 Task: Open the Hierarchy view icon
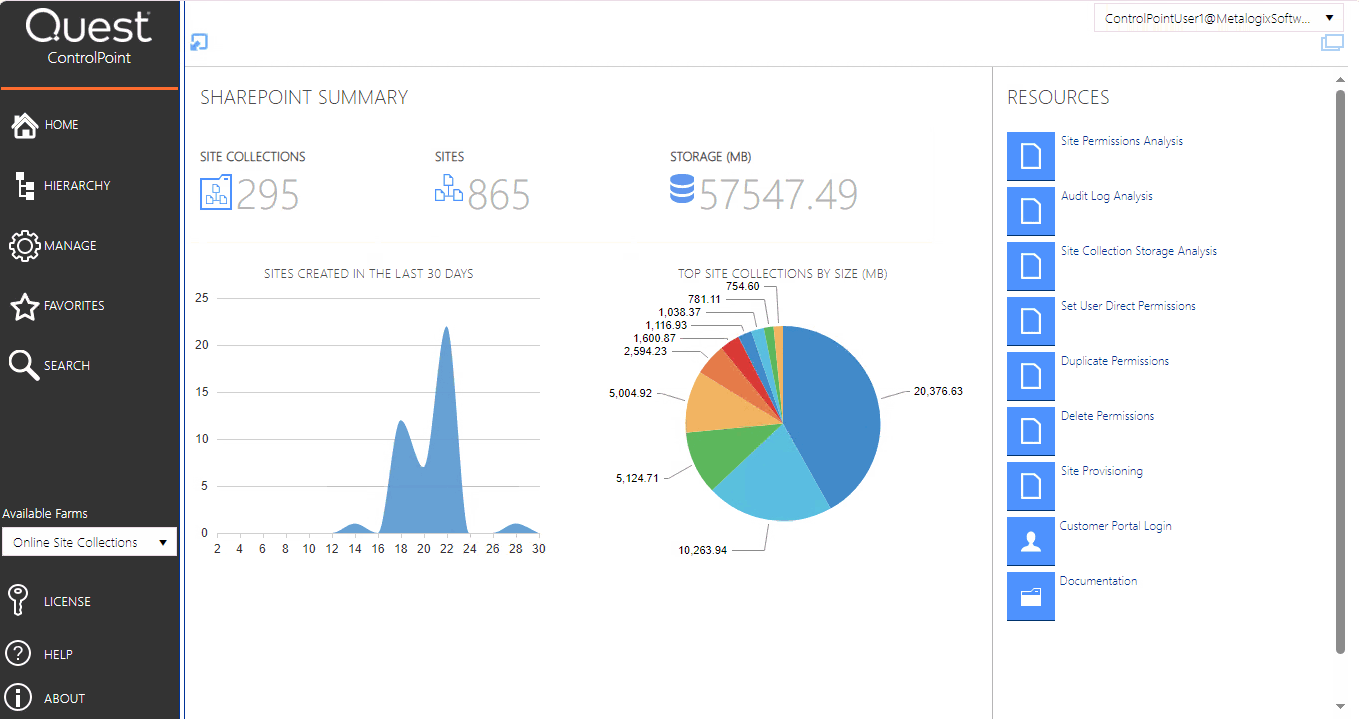25,185
